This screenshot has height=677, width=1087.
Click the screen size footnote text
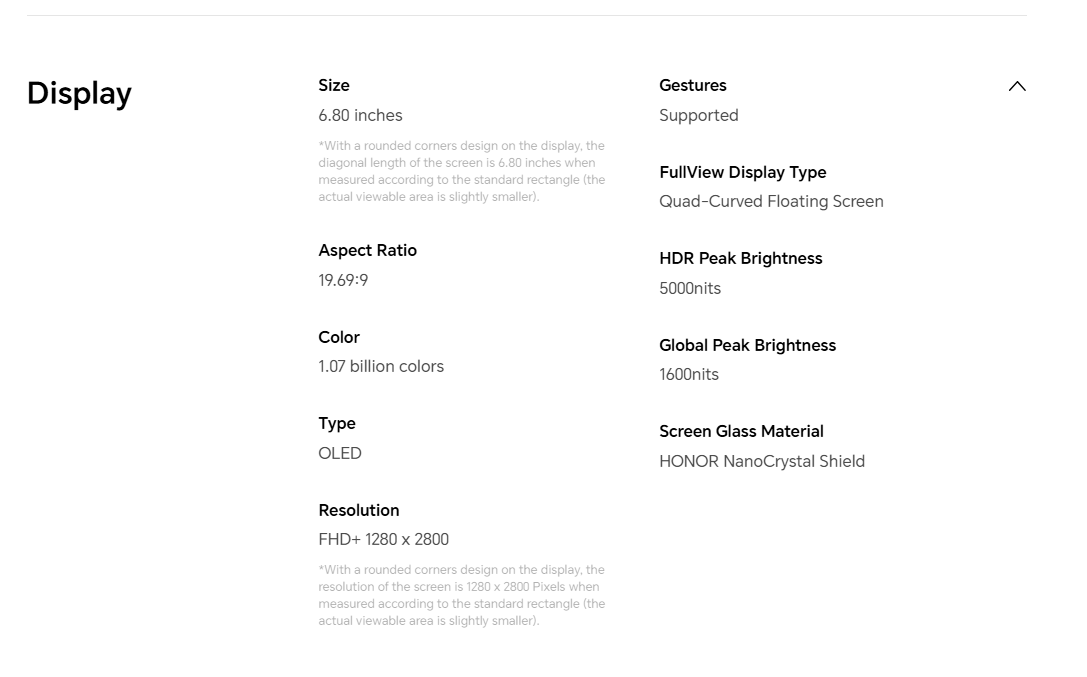462,171
